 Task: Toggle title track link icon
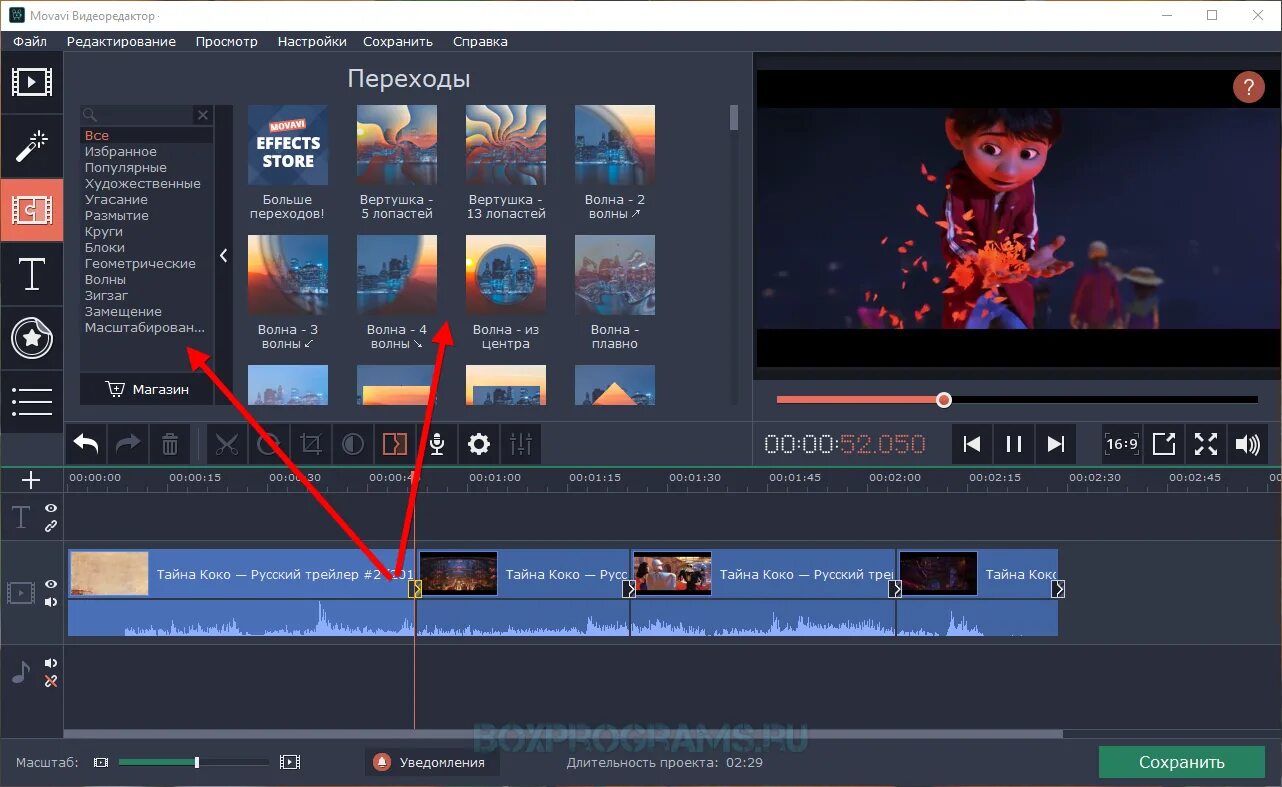pyautogui.click(x=51, y=526)
